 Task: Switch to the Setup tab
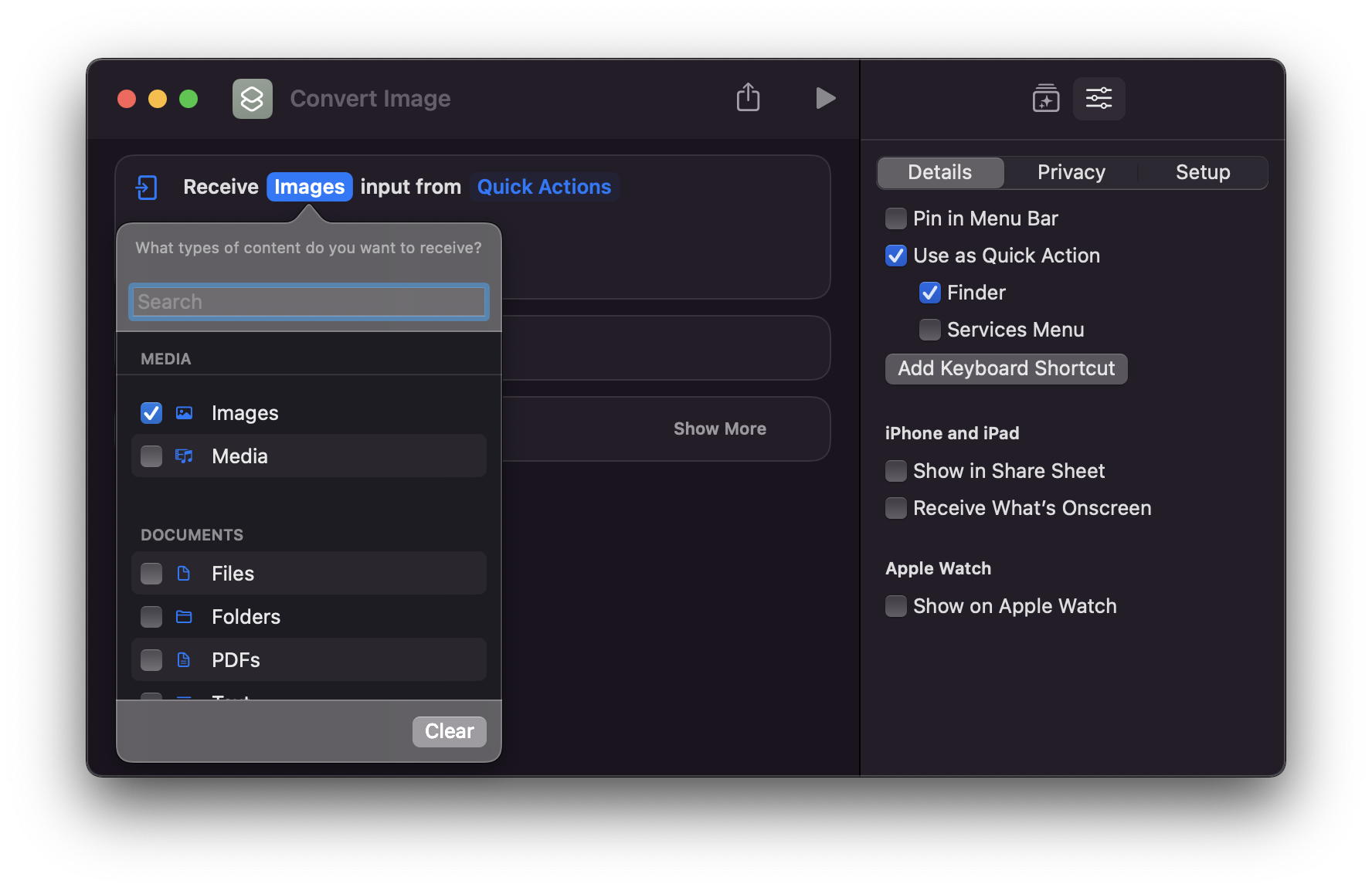coord(1202,172)
